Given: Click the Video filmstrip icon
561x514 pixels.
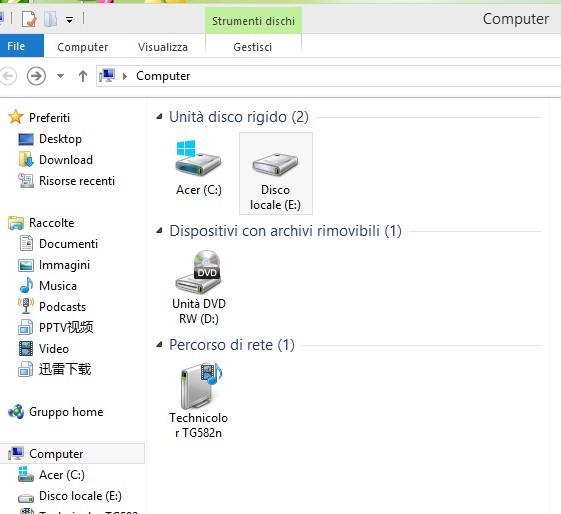Looking at the screenshot, I should point(26,348).
